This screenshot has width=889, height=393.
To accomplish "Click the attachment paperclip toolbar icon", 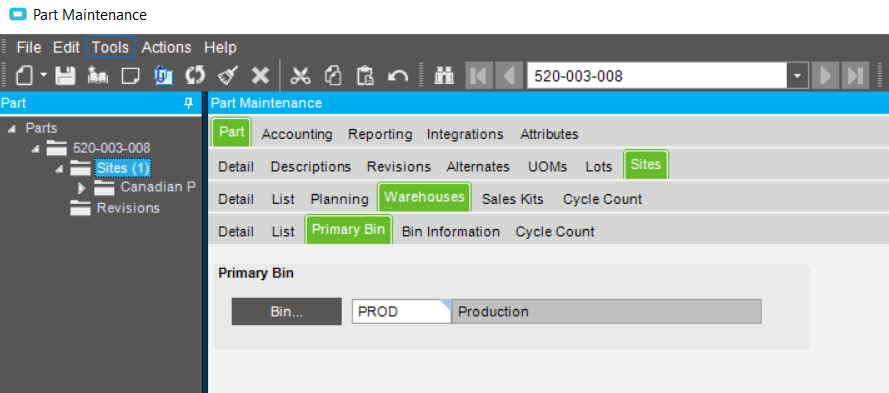I will click(x=163, y=75).
